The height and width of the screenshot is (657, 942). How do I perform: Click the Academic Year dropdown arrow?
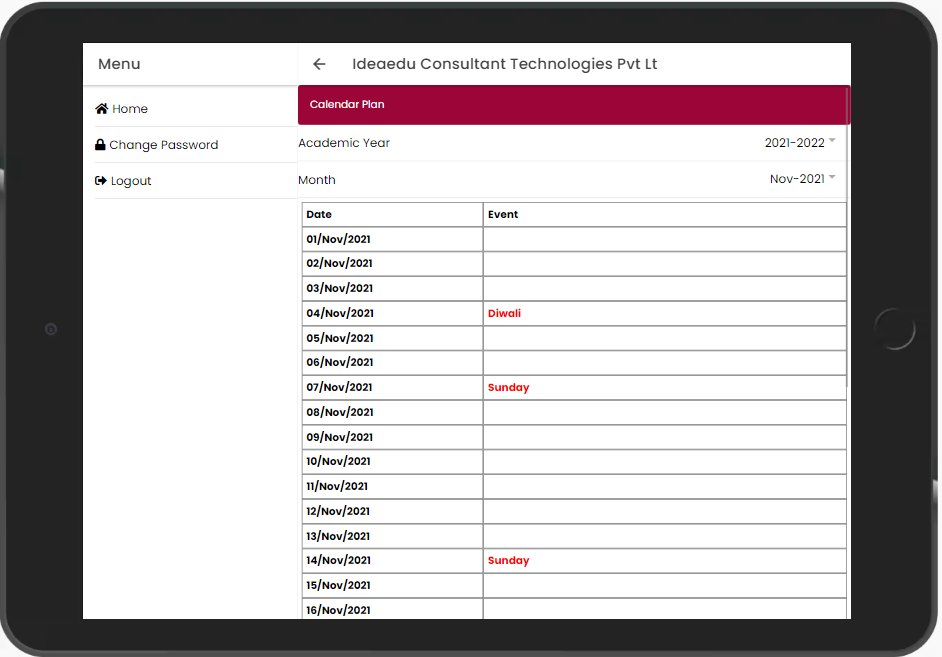coord(832,141)
